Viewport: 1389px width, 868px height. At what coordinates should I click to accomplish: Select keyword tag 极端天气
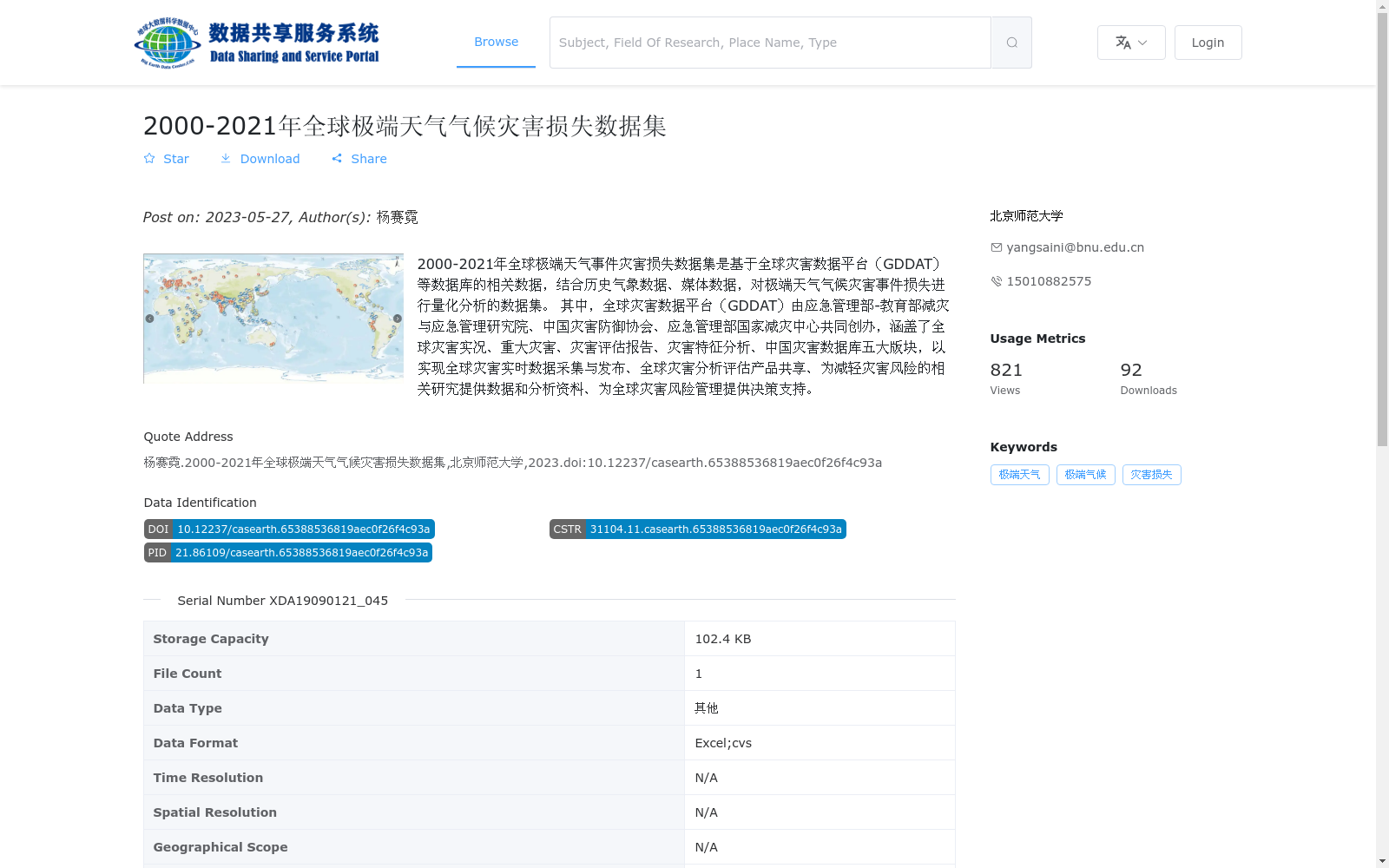tap(1019, 475)
